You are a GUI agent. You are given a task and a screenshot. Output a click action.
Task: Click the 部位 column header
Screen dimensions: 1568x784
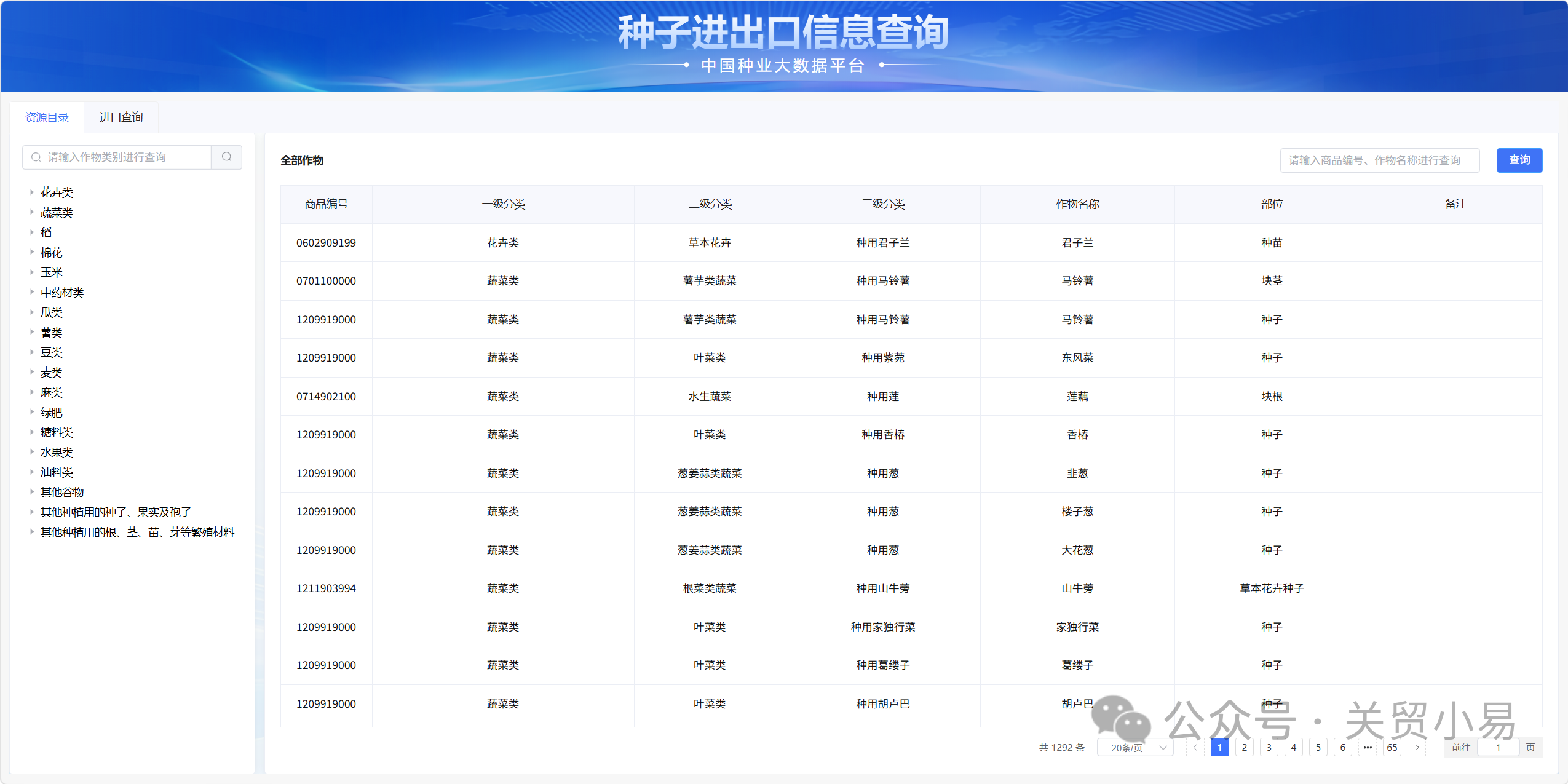[1272, 204]
